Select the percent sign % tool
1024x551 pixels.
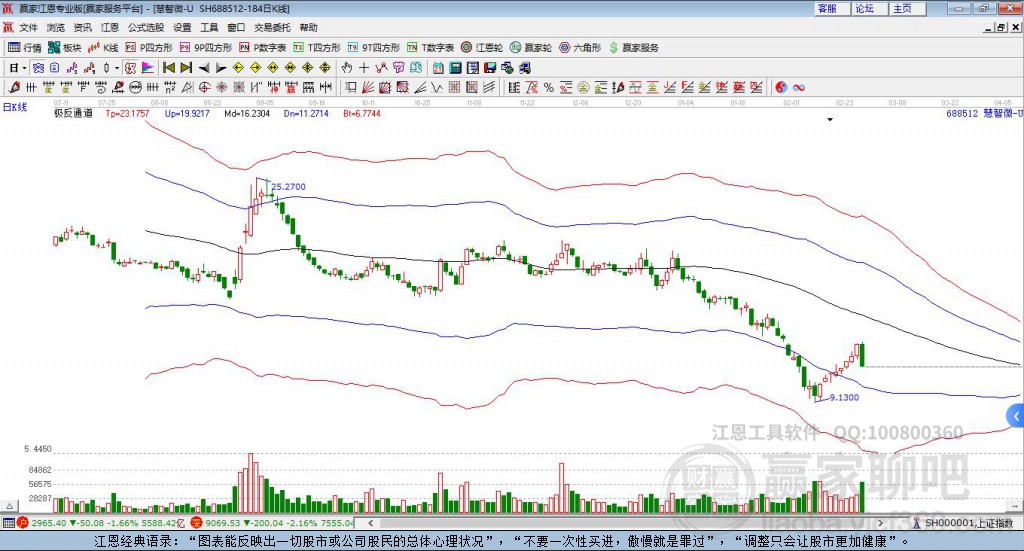(549, 87)
